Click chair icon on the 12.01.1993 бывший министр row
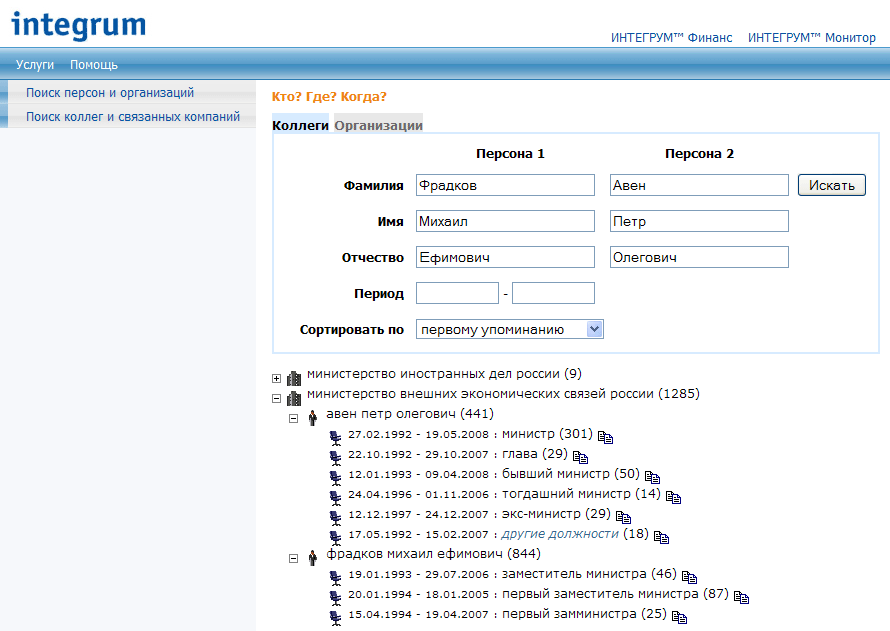The image size is (890, 631). click(x=336, y=478)
